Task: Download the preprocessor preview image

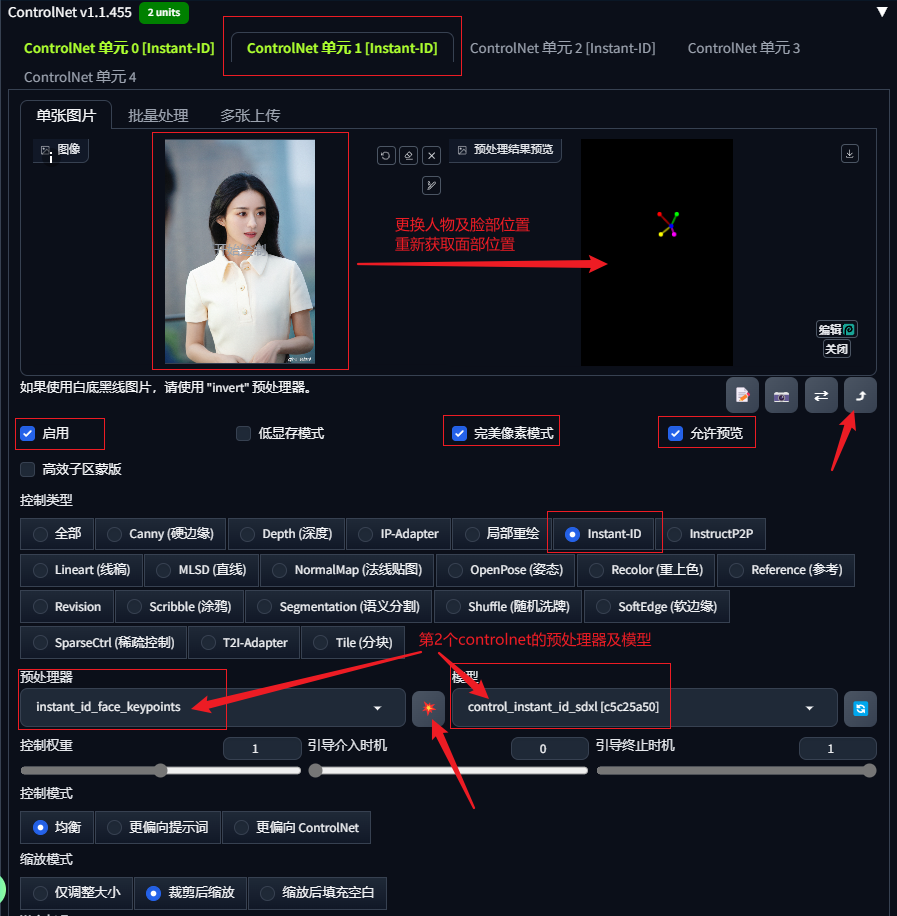Action: pyautogui.click(x=849, y=154)
